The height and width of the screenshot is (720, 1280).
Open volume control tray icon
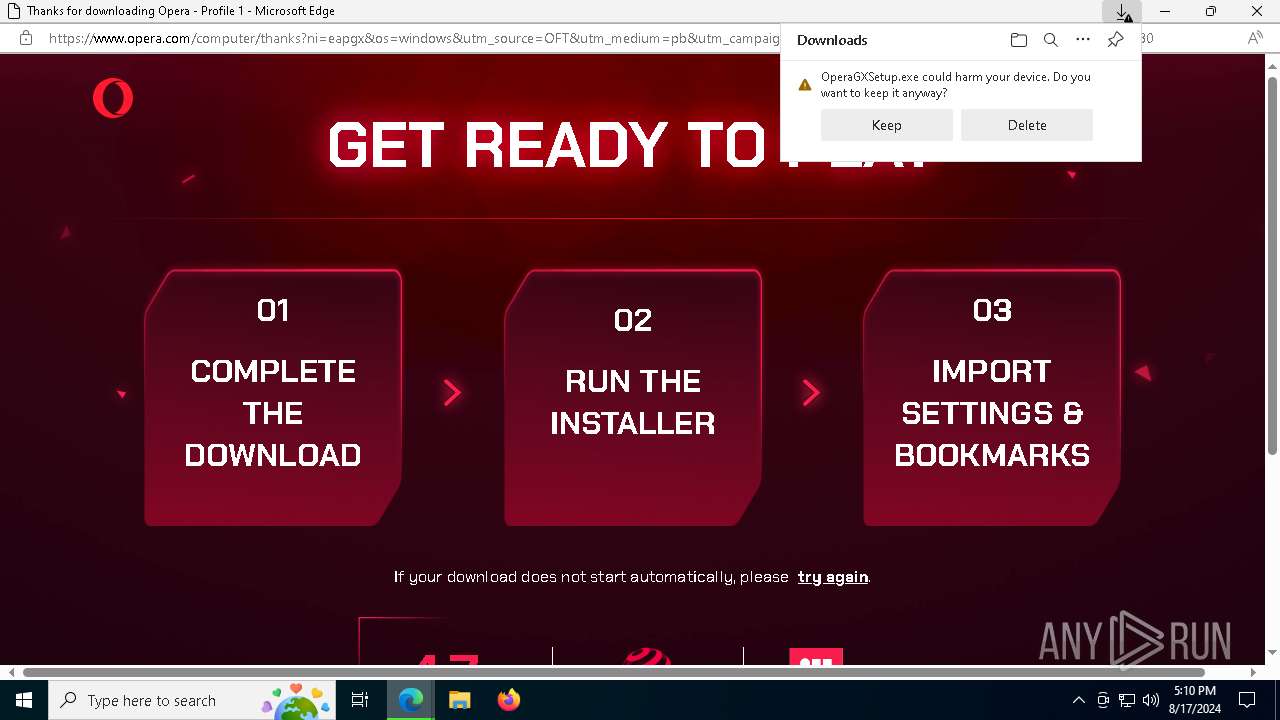[1151, 700]
